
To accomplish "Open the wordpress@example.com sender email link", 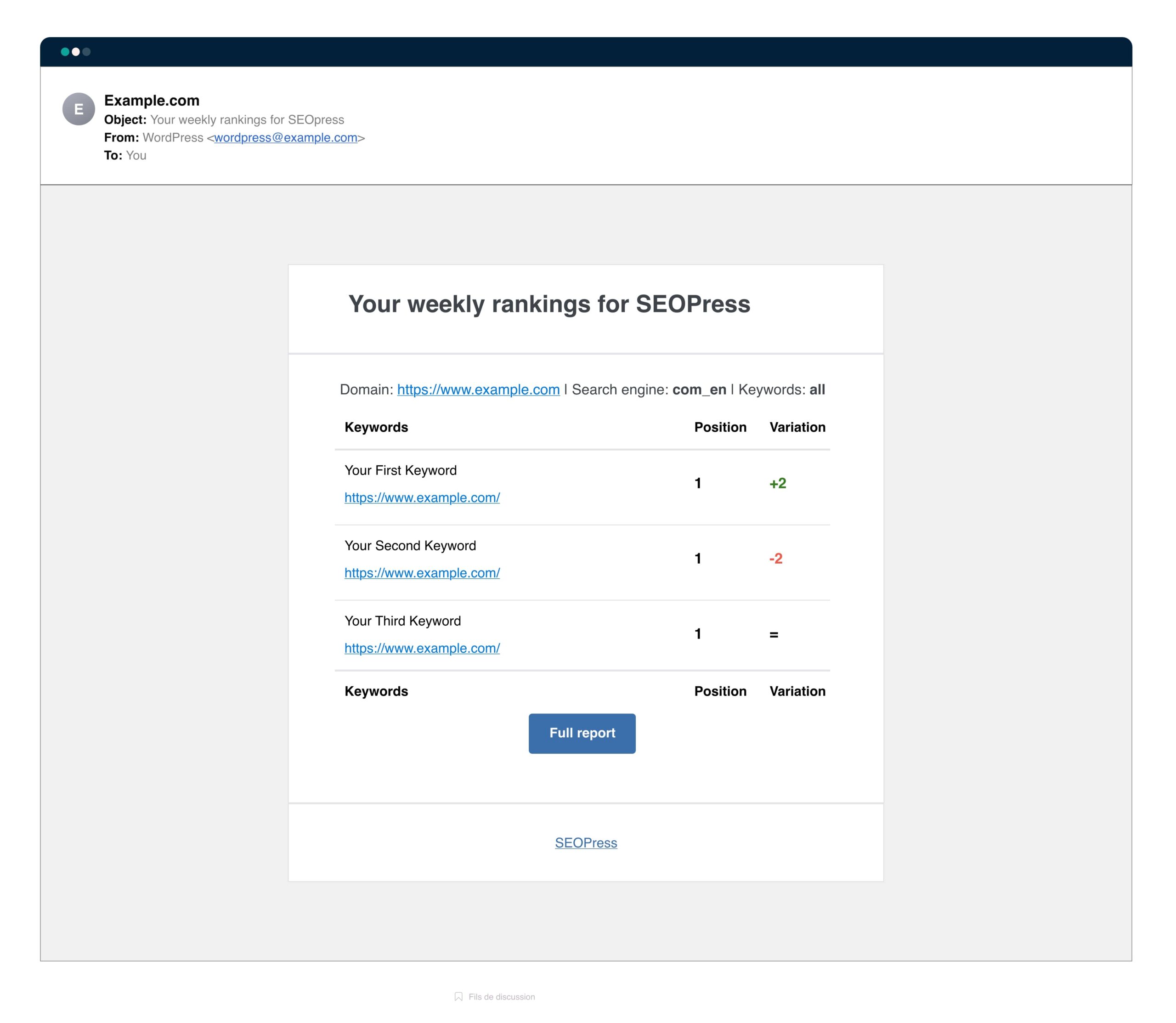I will pyautogui.click(x=285, y=138).
